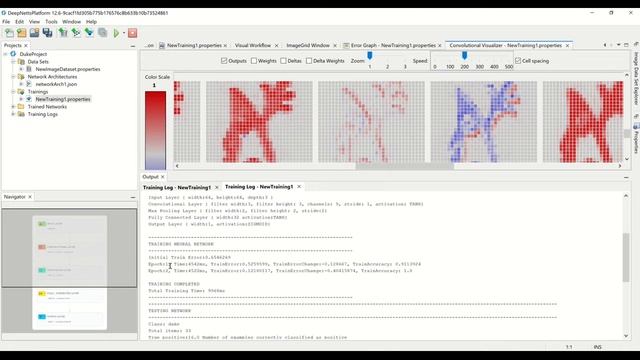This screenshot has width=640, height=360.
Task: Collapse the Network Architectures tree node
Action: click(13, 77)
